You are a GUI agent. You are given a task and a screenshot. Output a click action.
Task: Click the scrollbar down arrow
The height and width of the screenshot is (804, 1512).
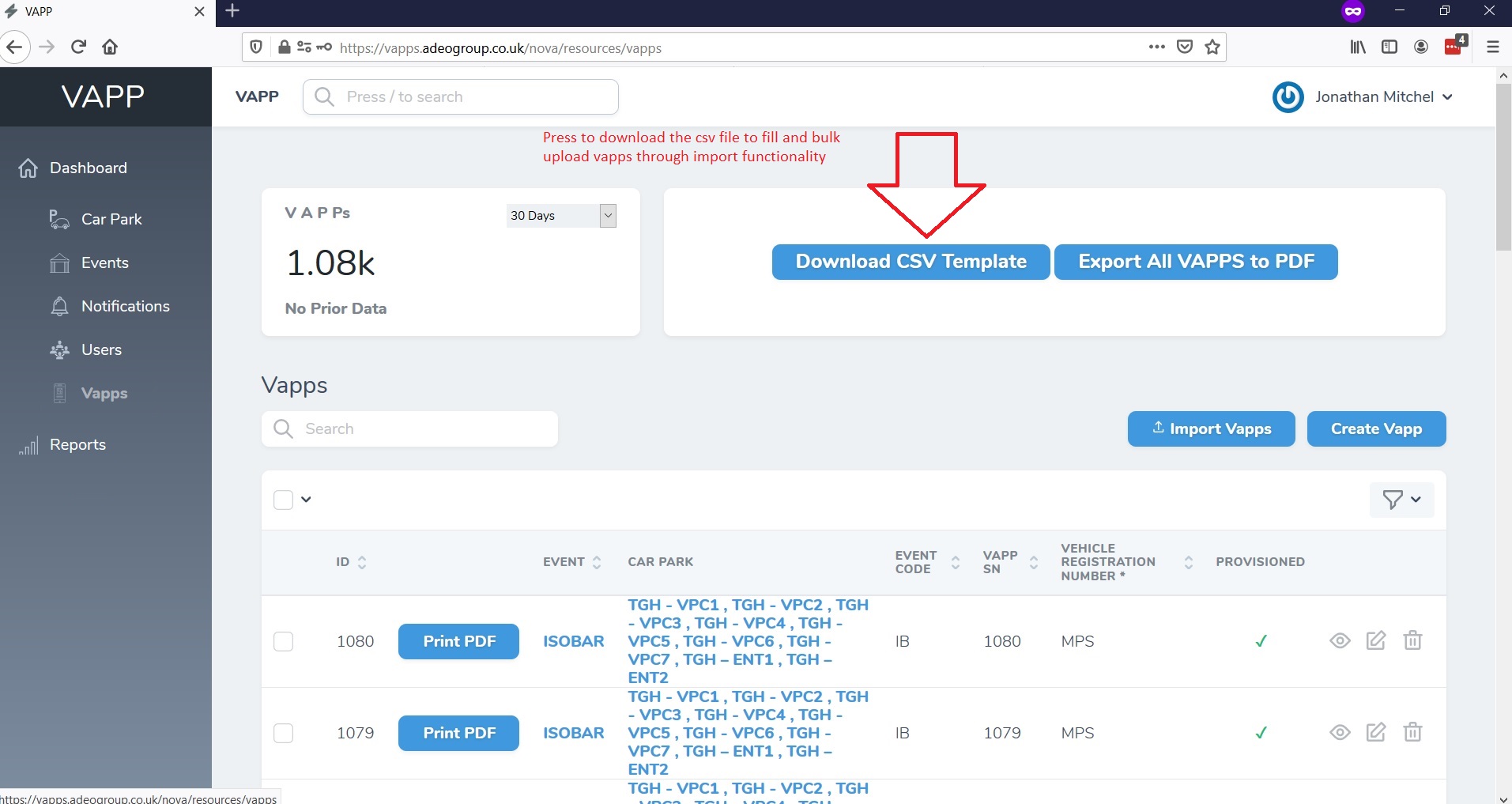pyautogui.click(x=1503, y=798)
